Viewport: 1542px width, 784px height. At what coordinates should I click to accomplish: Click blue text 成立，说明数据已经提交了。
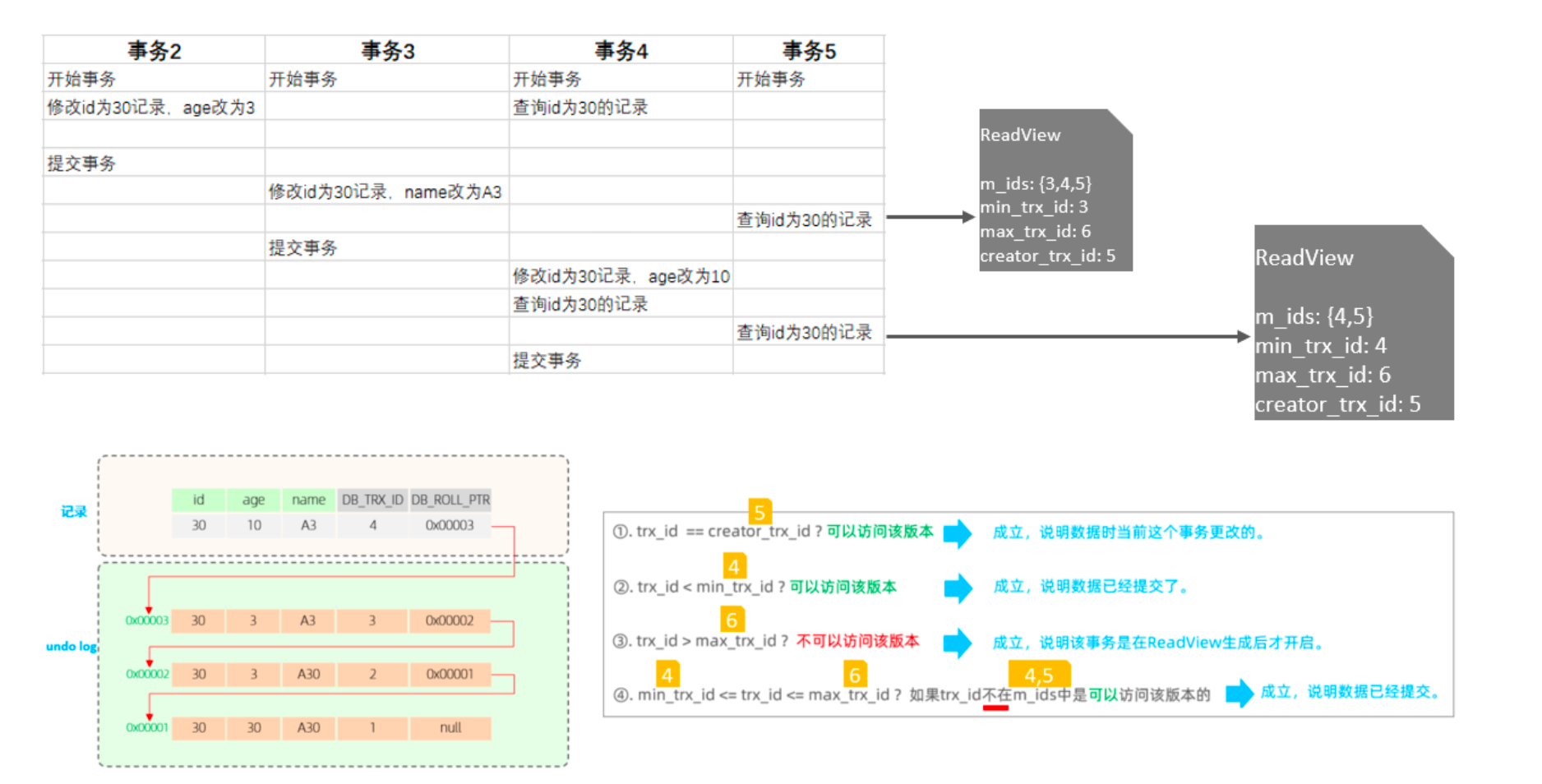1092,587
